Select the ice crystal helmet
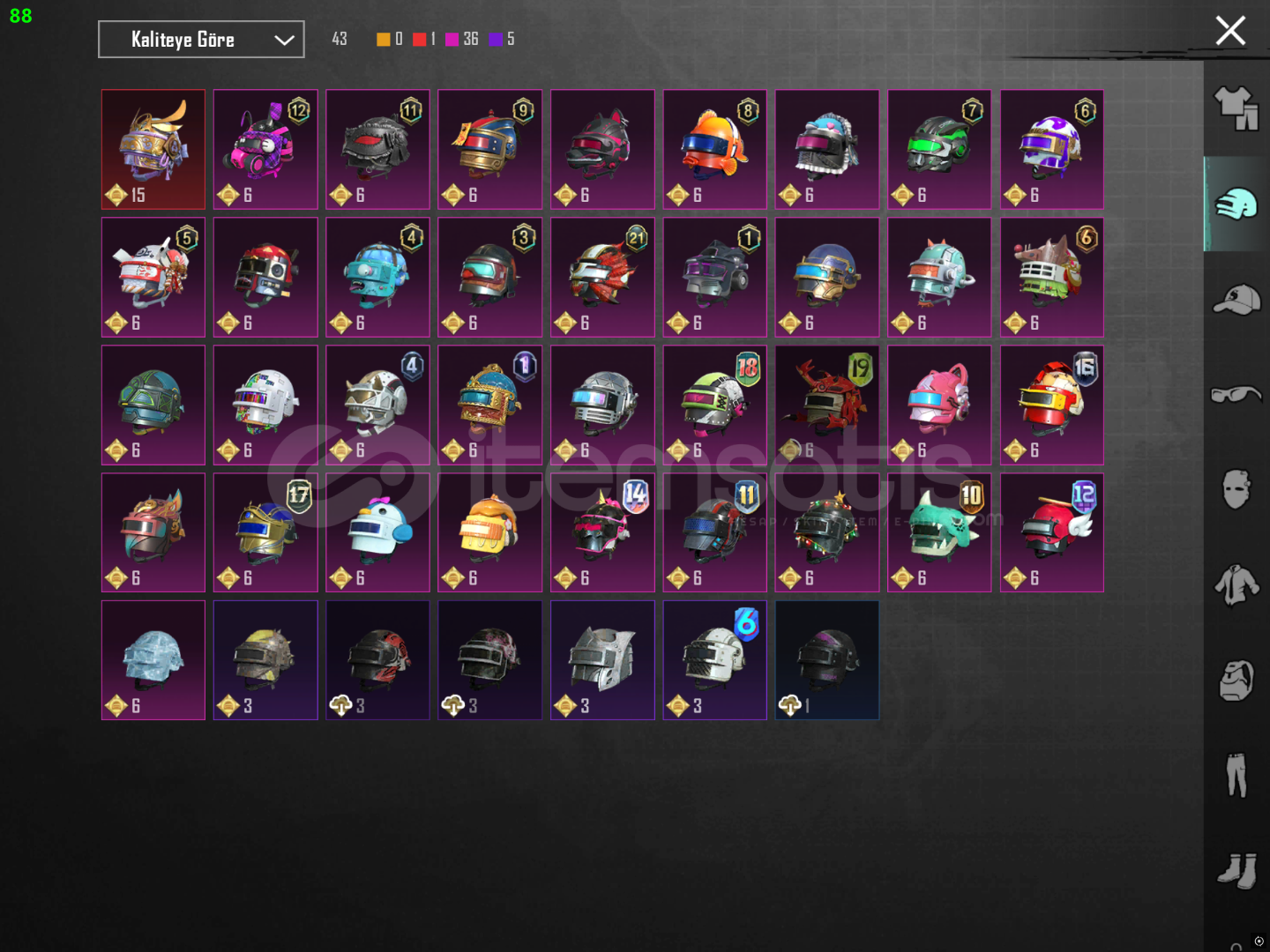 tap(153, 660)
